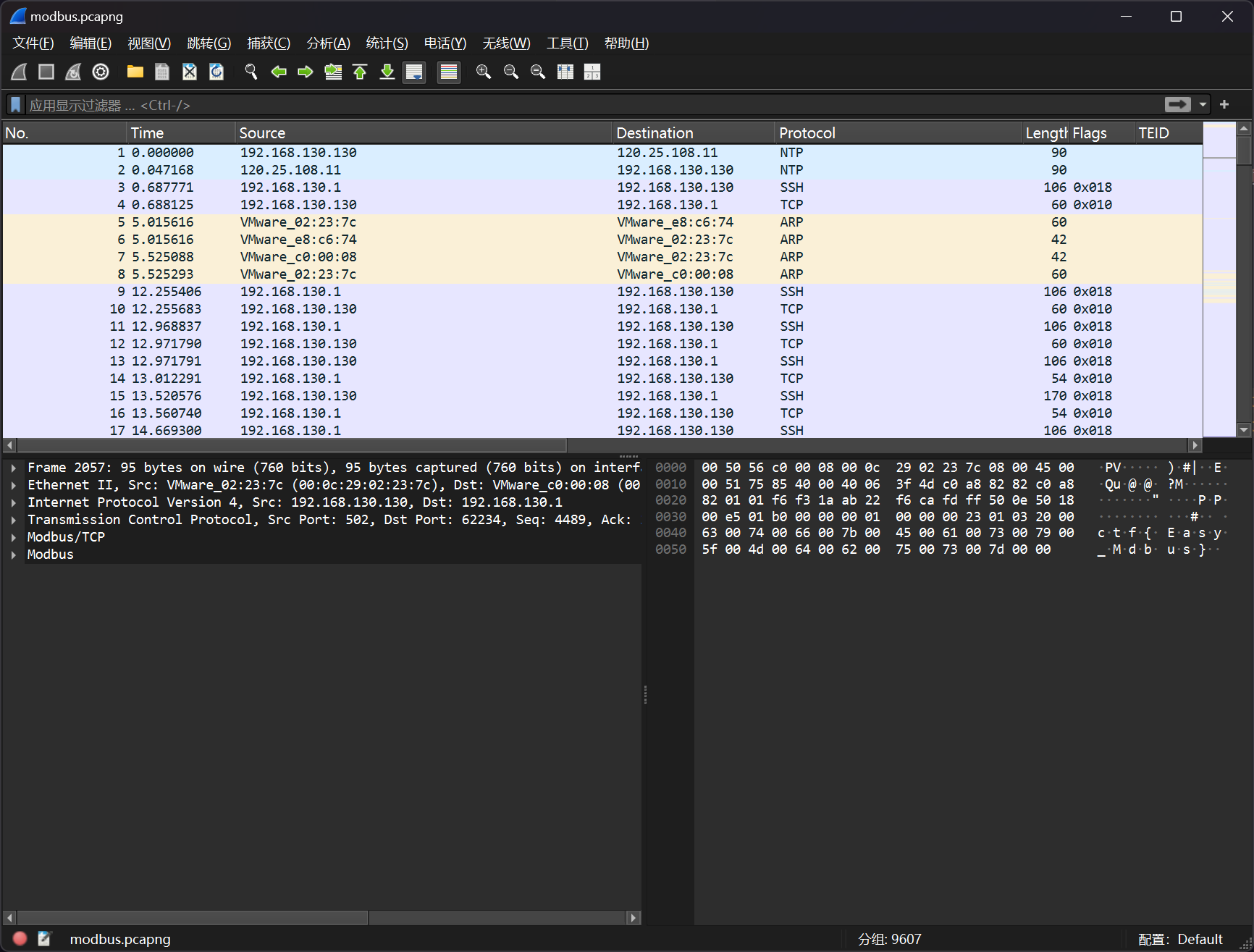Open the 电话(Y) menu
Viewport: 1254px width, 952px height.
pyautogui.click(x=445, y=43)
